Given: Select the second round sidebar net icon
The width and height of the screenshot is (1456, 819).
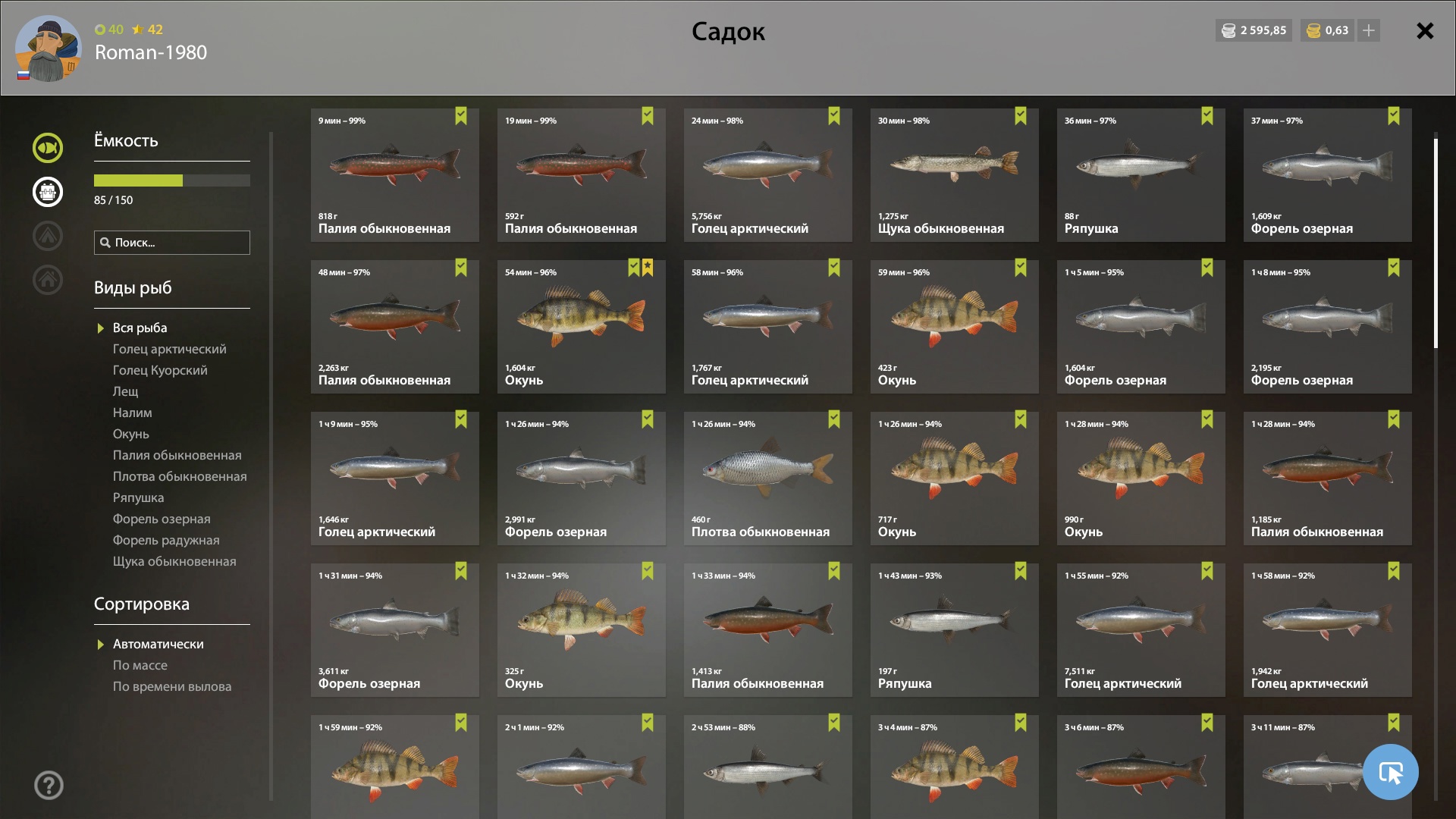Looking at the screenshot, I should [47, 192].
